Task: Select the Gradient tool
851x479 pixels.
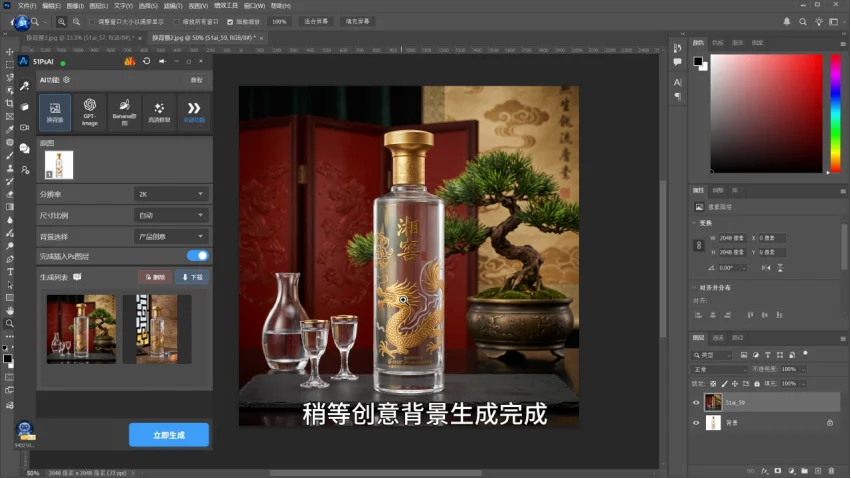Action: tap(9, 207)
